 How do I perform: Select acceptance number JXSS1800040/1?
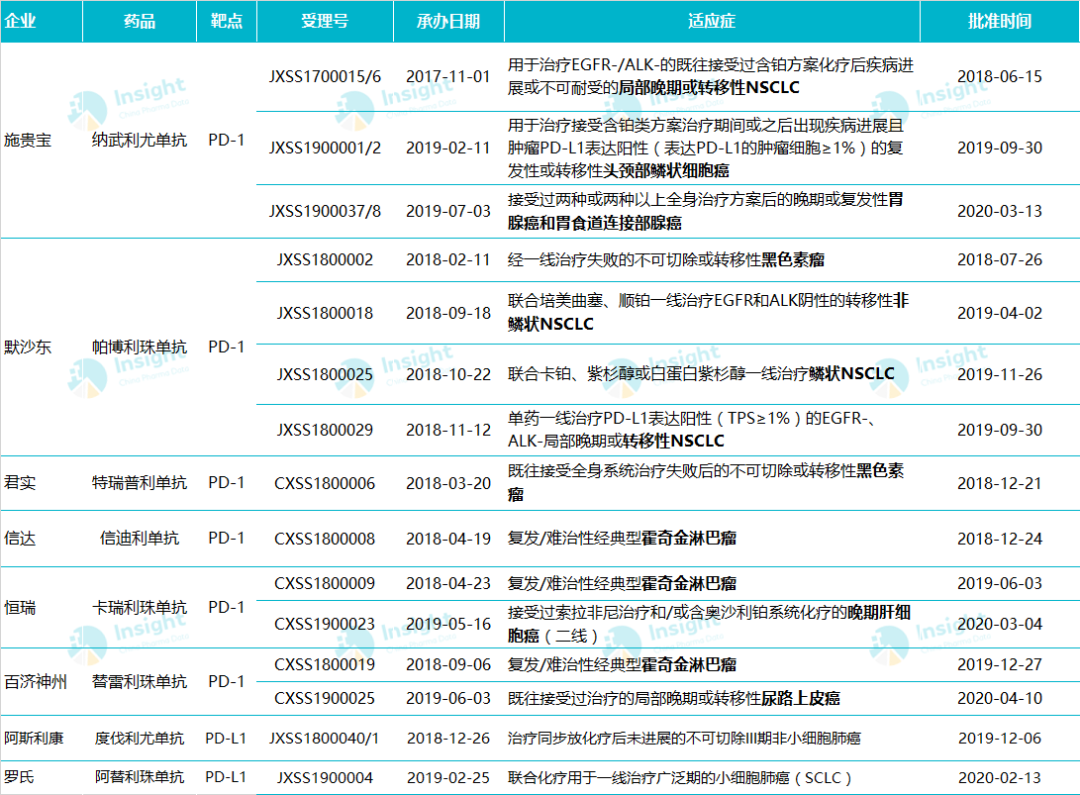(x=324, y=739)
